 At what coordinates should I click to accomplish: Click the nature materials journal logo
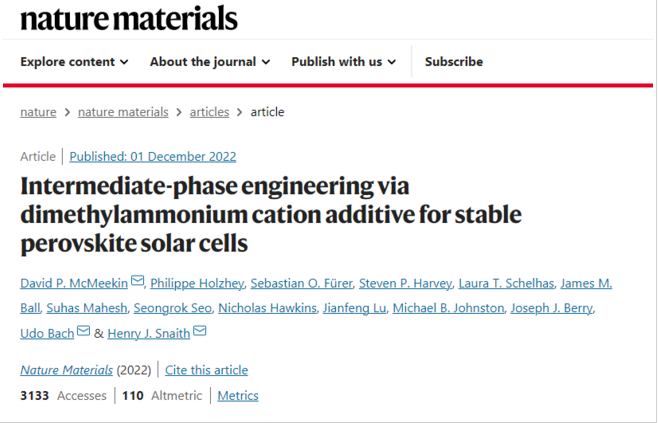tap(129, 18)
